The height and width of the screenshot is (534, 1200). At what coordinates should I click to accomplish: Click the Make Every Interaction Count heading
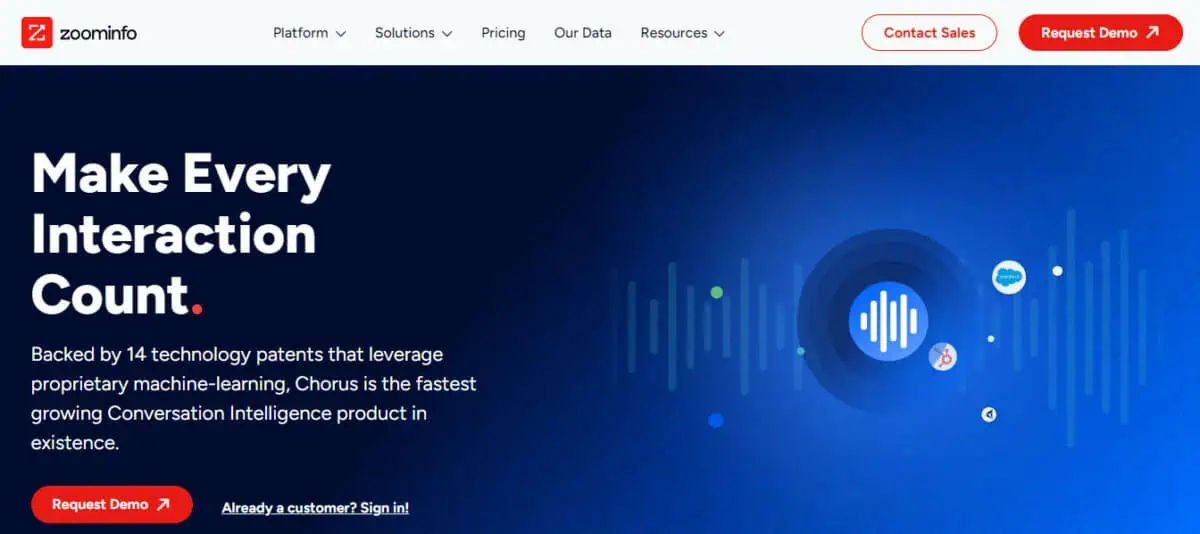181,234
